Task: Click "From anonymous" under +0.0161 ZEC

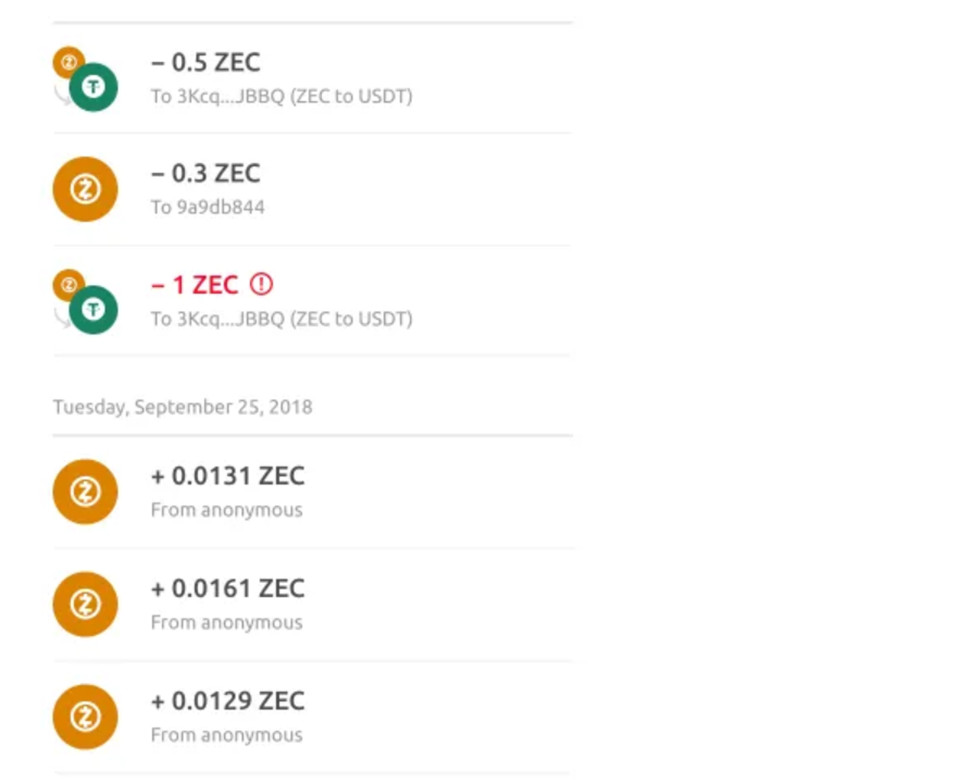Action: pos(226,622)
